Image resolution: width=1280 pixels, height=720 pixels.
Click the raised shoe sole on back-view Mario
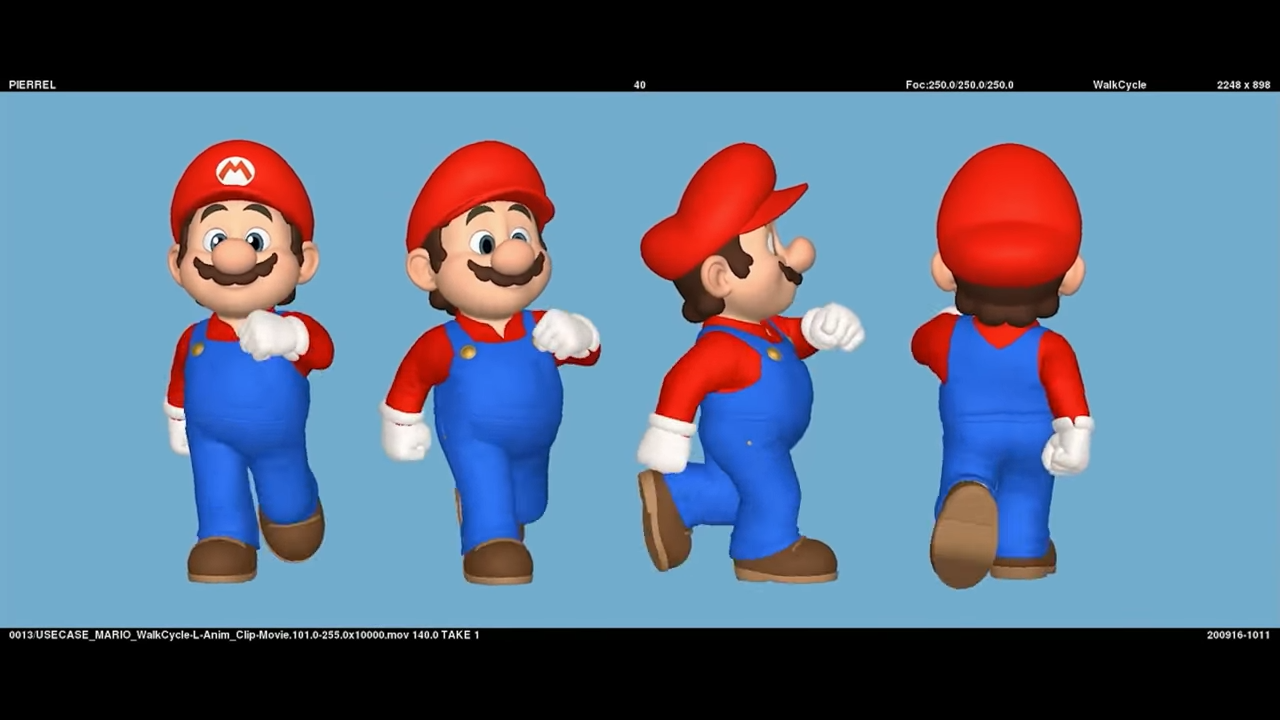coord(964,535)
